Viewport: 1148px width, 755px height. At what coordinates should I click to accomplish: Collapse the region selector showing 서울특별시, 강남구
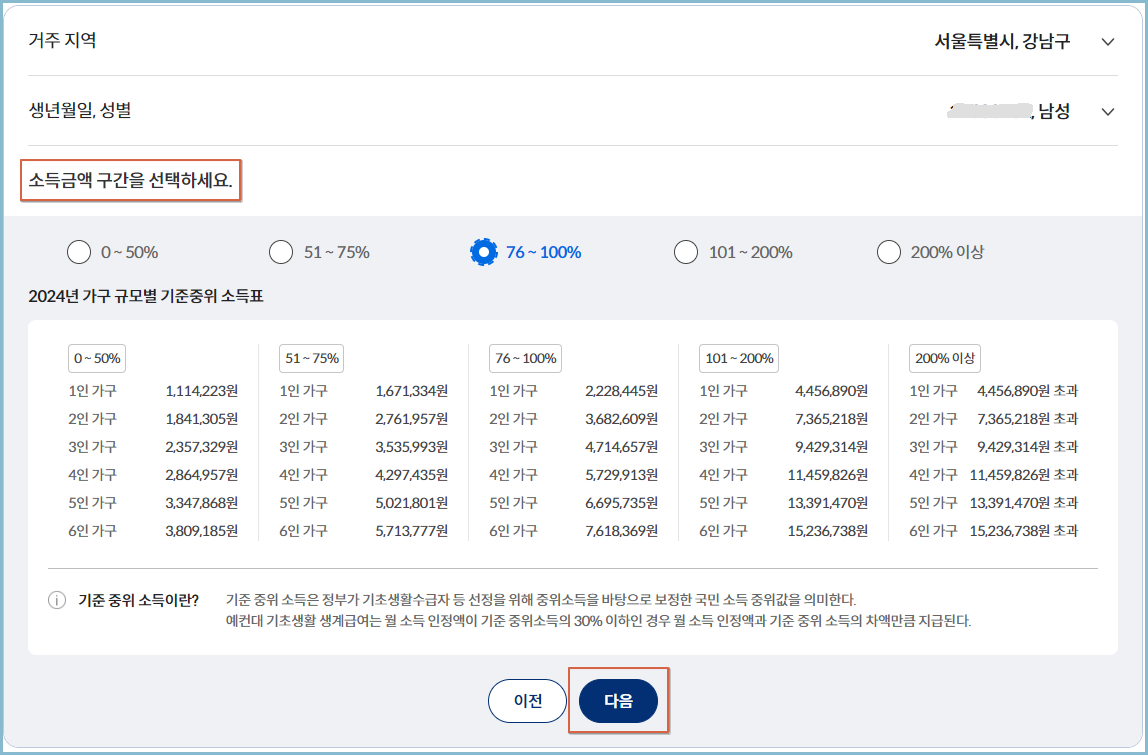(1107, 42)
